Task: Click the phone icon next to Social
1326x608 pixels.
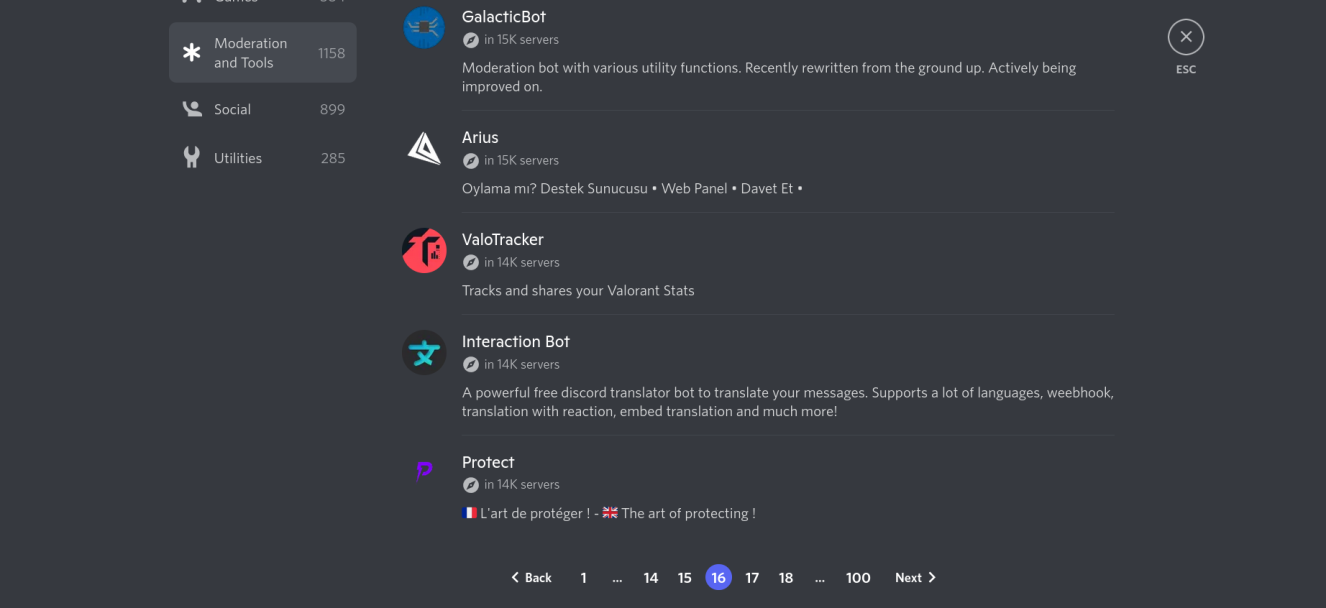Action: [x=192, y=109]
